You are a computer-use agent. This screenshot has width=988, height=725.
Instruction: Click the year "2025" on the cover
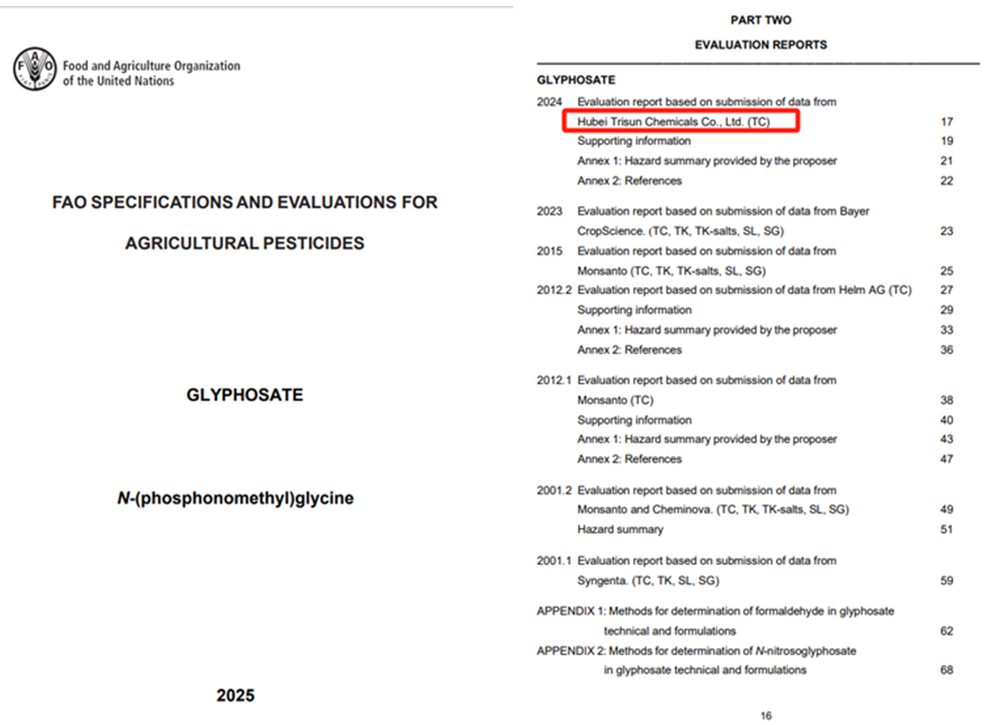[236, 695]
